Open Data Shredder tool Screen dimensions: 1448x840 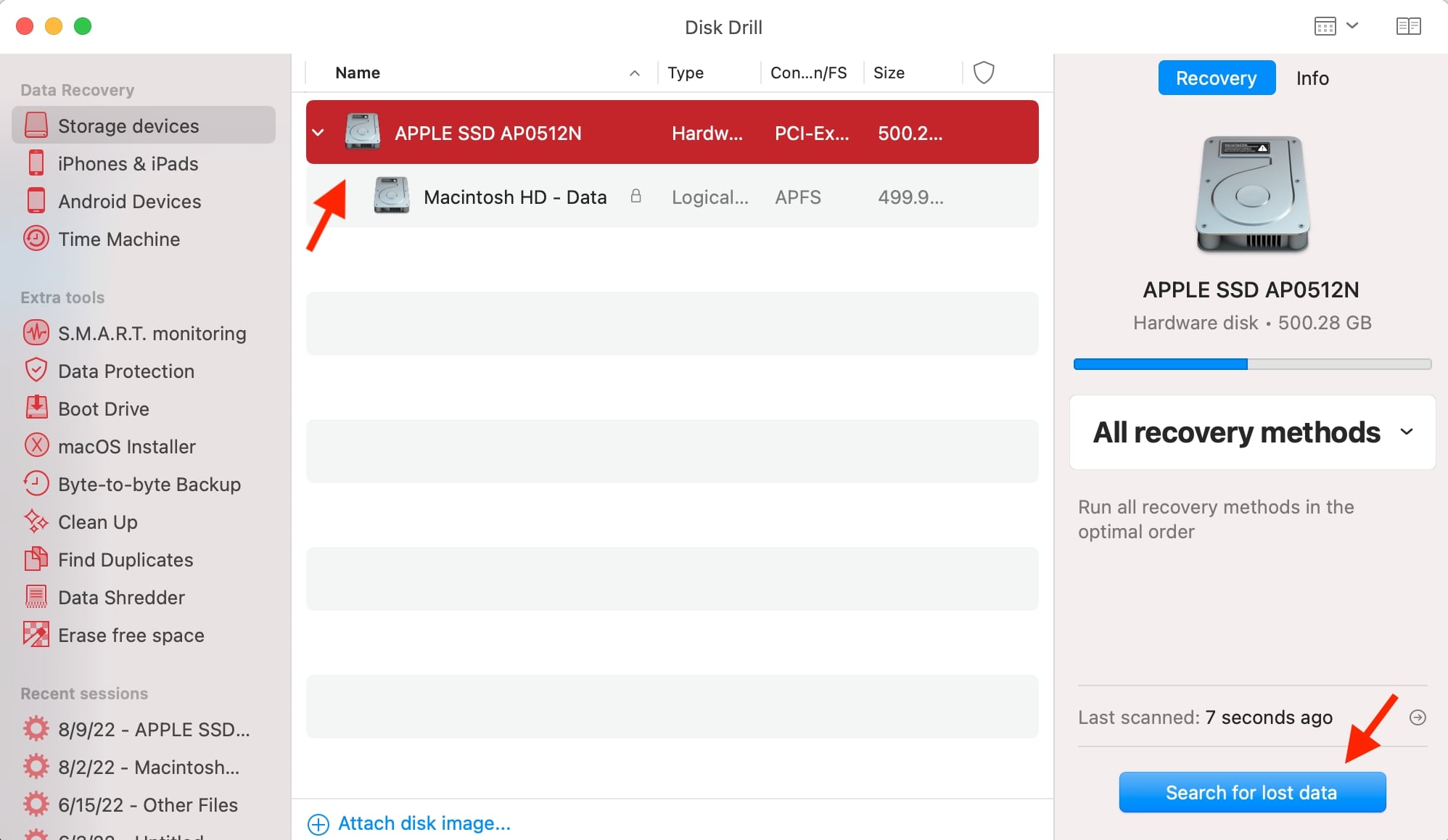coord(121,597)
